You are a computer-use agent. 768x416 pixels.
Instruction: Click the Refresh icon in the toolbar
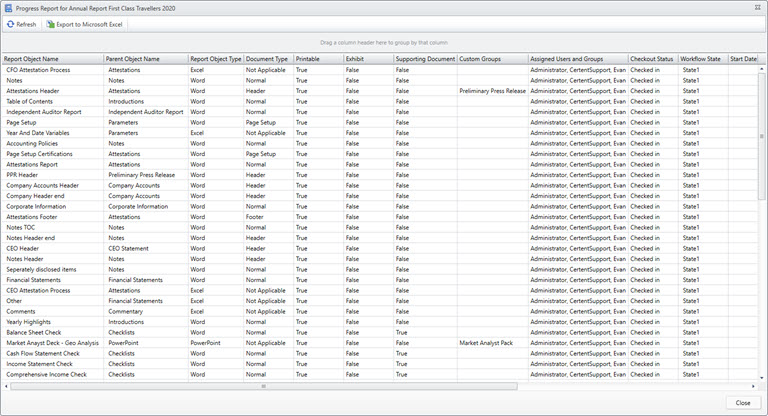[10, 24]
